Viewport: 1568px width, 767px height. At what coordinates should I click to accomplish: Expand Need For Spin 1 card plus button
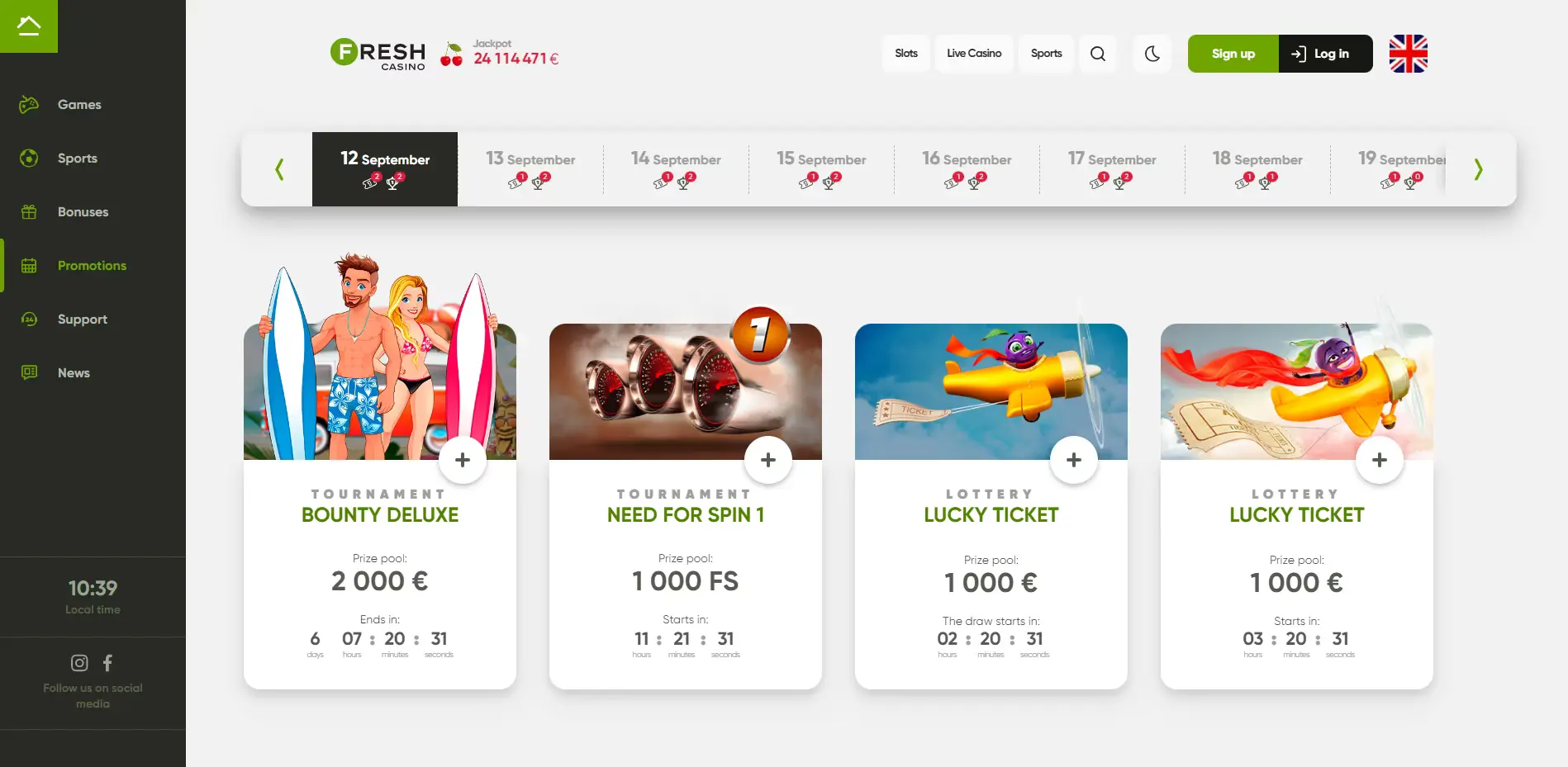pos(768,460)
